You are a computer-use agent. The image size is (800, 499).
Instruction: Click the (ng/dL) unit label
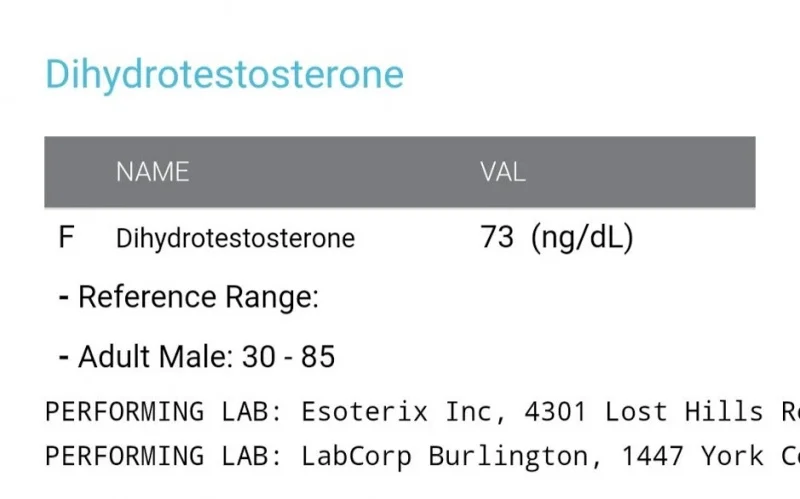click(582, 238)
